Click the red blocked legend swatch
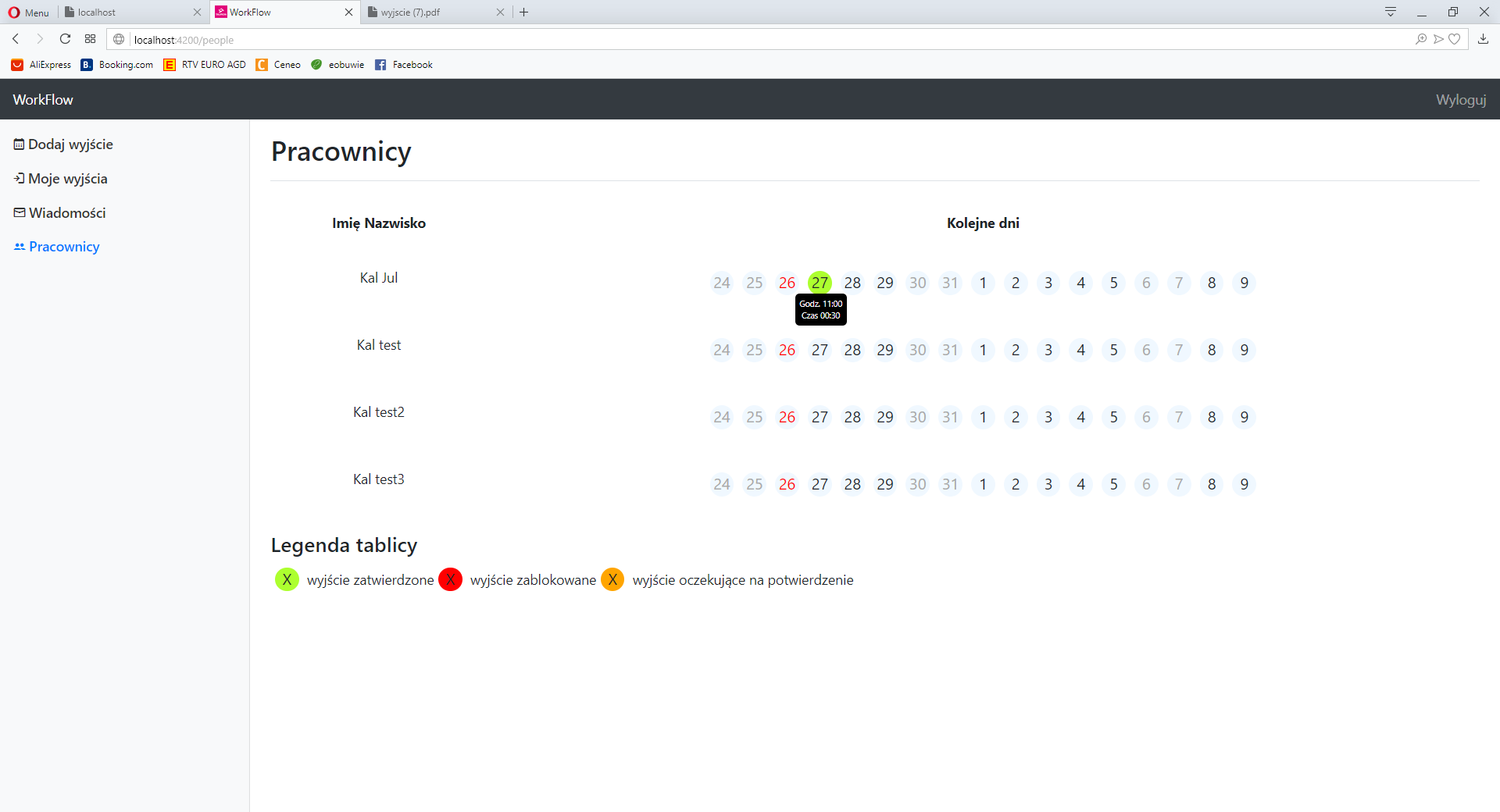1500x812 pixels. (451, 579)
